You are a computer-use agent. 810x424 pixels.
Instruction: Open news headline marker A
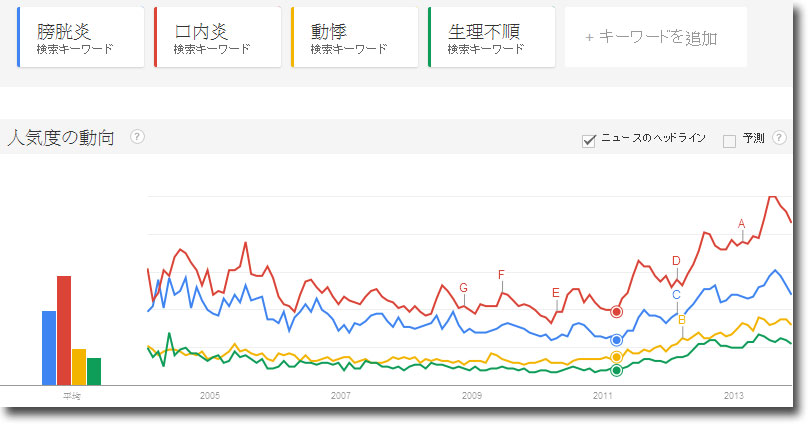tap(742, 224)
